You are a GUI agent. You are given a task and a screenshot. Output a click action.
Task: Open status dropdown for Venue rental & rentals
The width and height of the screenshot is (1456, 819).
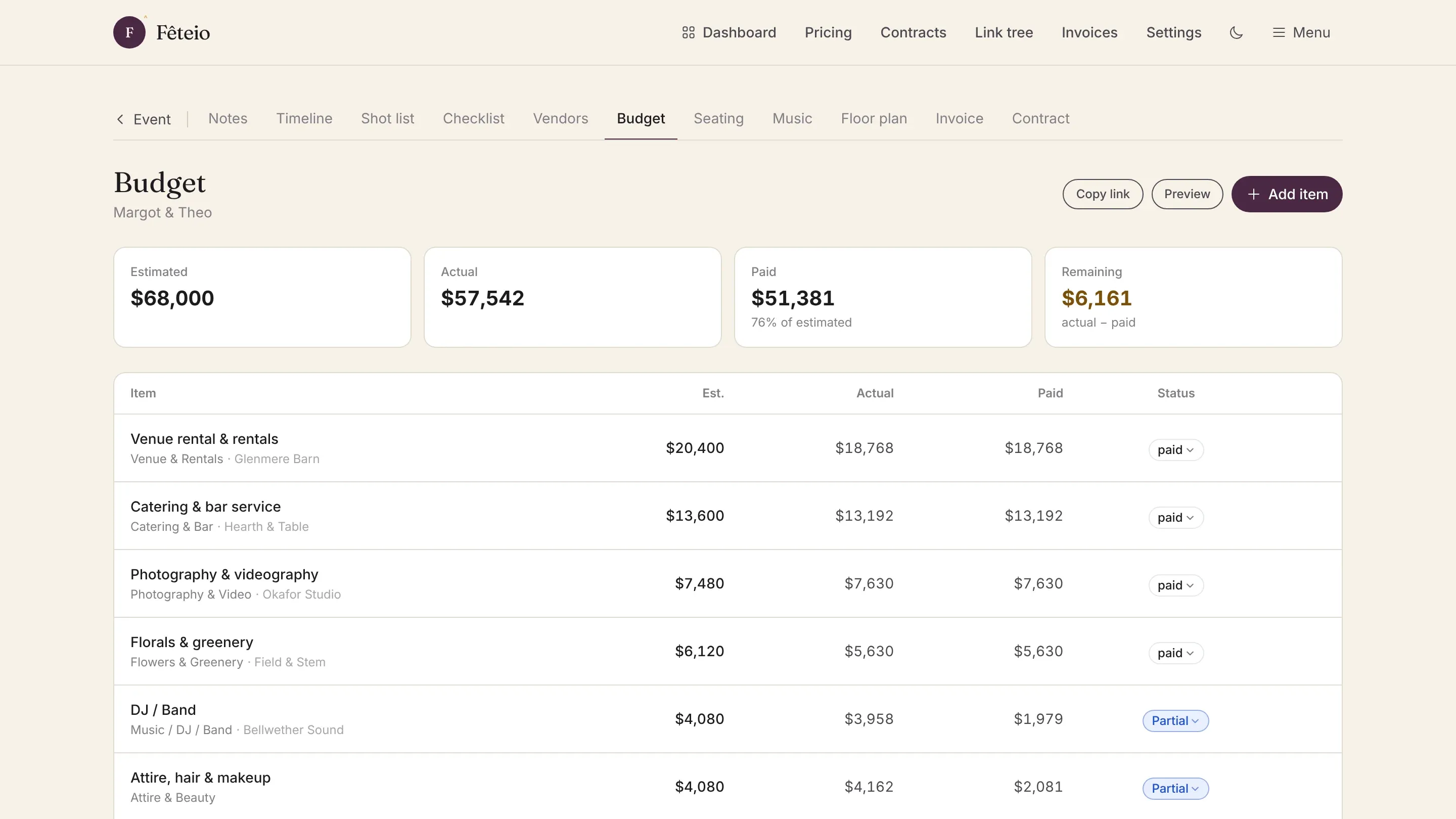1175,450
